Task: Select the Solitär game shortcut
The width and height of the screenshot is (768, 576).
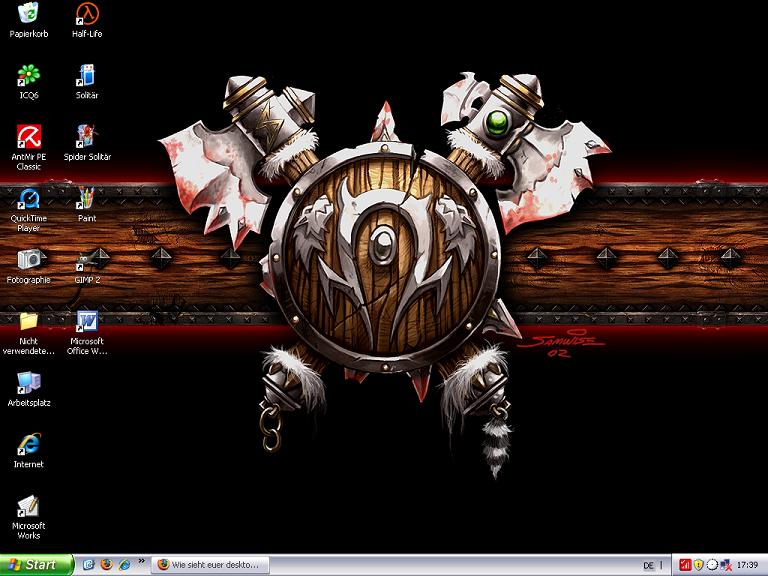Action: coord(87,81)
